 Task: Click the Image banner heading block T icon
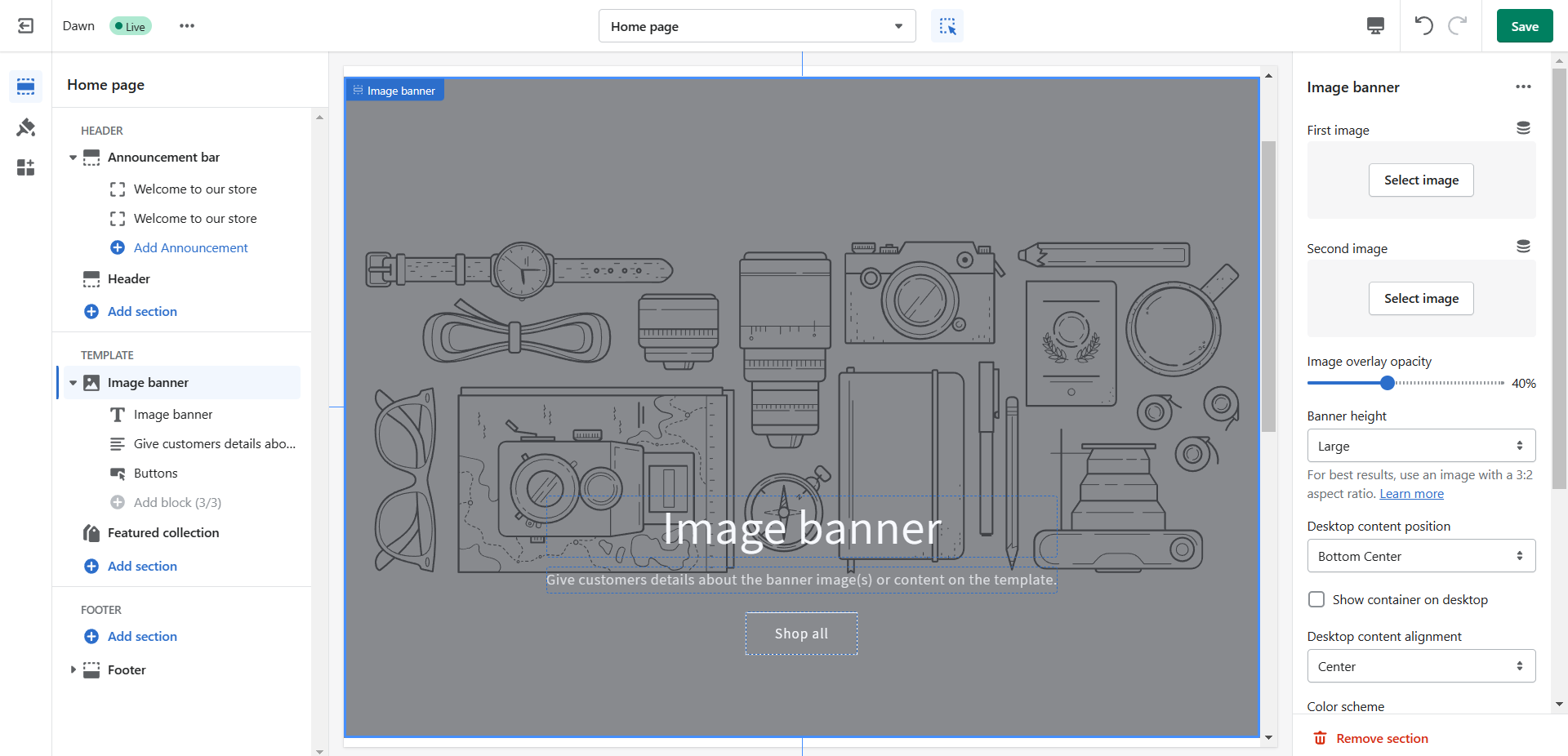pos(118,415)
